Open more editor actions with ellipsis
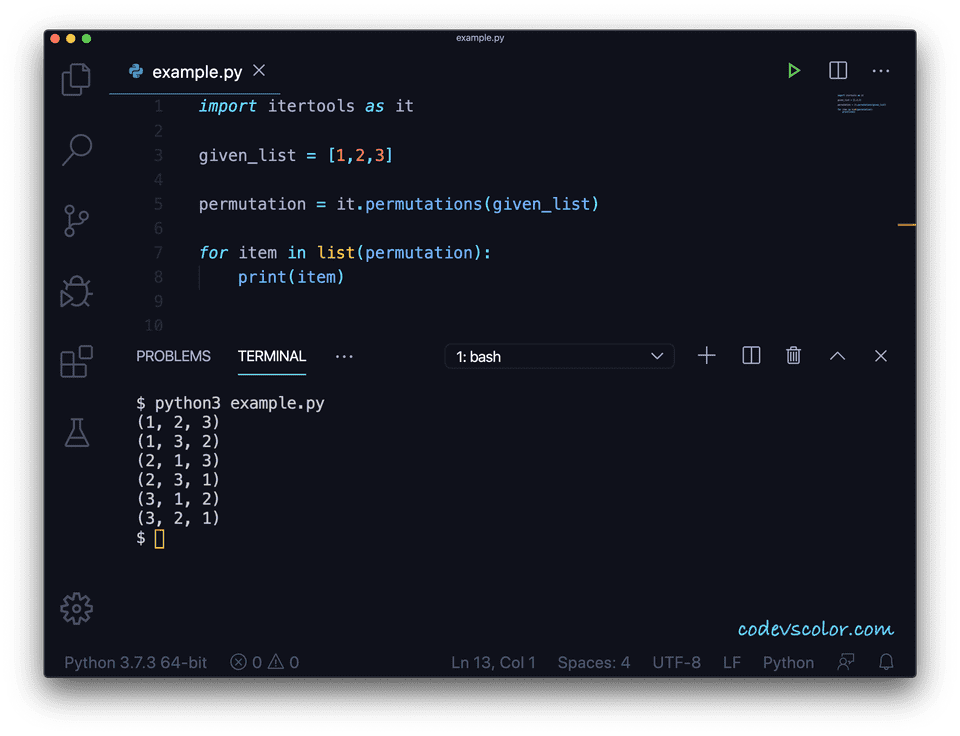960x736 pixels. pyautogui.click(x=881, y=71)
